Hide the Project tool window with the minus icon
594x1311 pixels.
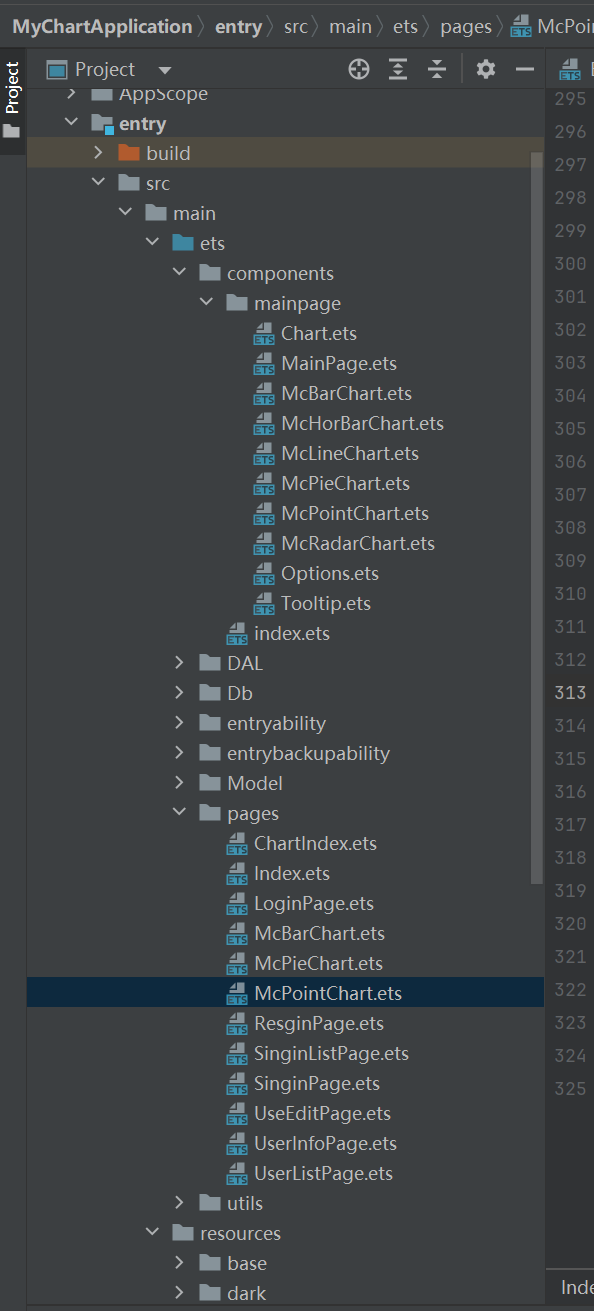point(524,69)
